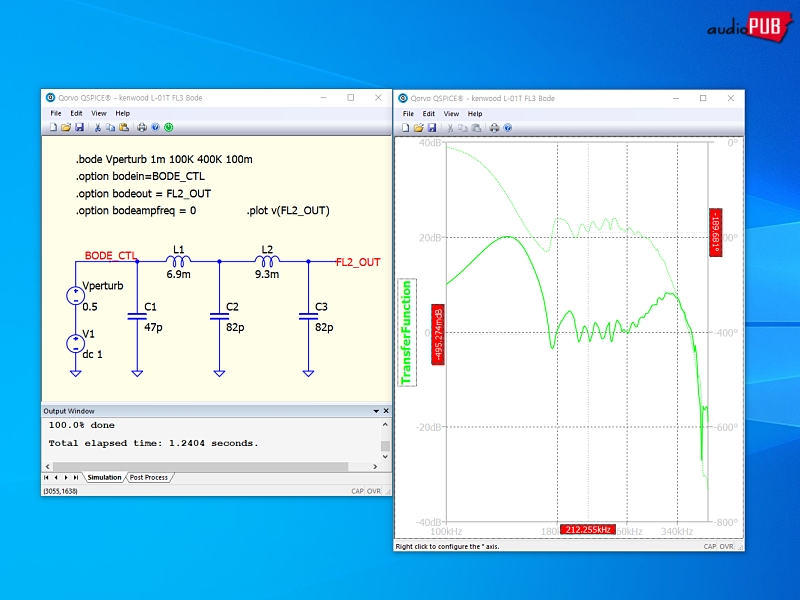Open Edit menu in plot window
The height and width of the screenshot is (600, 800).
429,114
